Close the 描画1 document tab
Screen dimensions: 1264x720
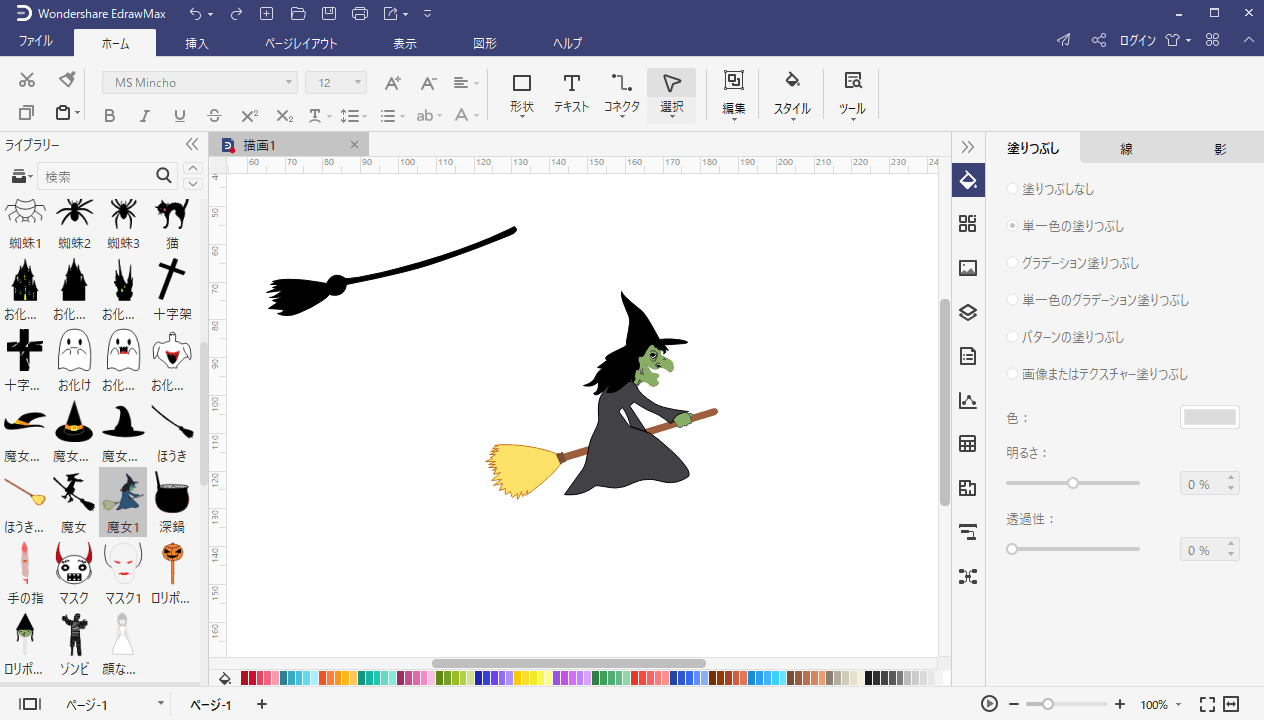pos(354,145)
